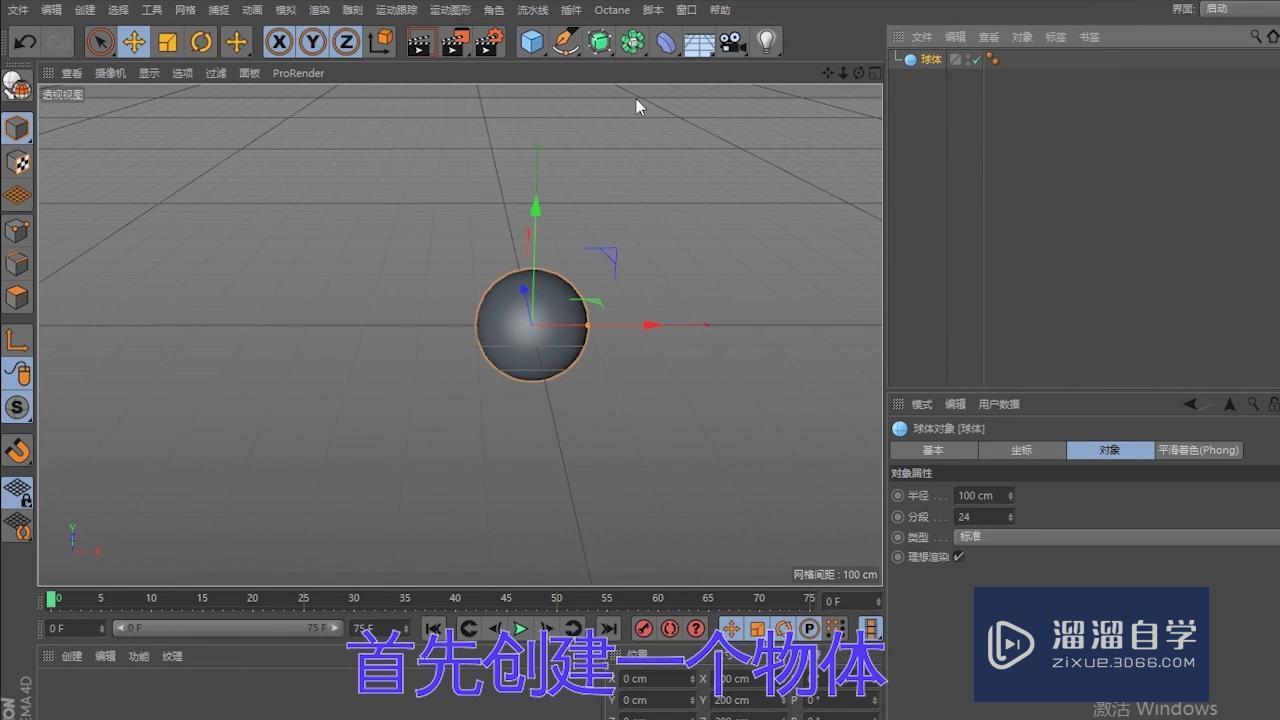Image resolution: width=1280 pixels, height=720 pixels.
Task: Toggle the X axis lock
Action: click(279, 42)
